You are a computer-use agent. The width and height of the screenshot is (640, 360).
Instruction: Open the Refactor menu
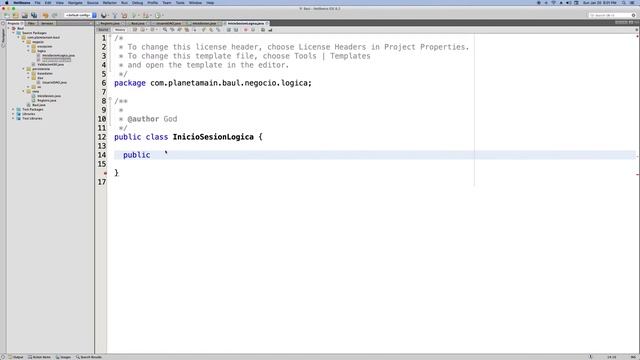(x=110, y=3)
